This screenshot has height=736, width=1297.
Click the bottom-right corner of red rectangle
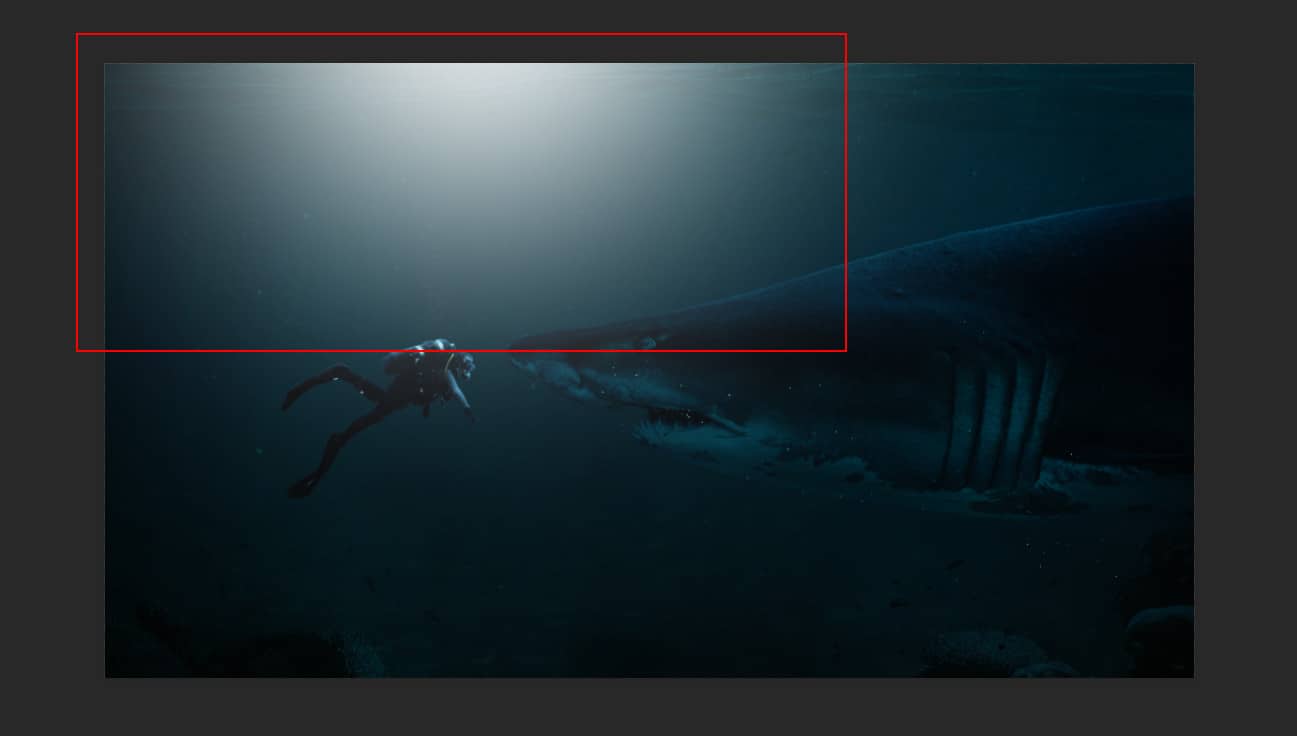[846, 351]
